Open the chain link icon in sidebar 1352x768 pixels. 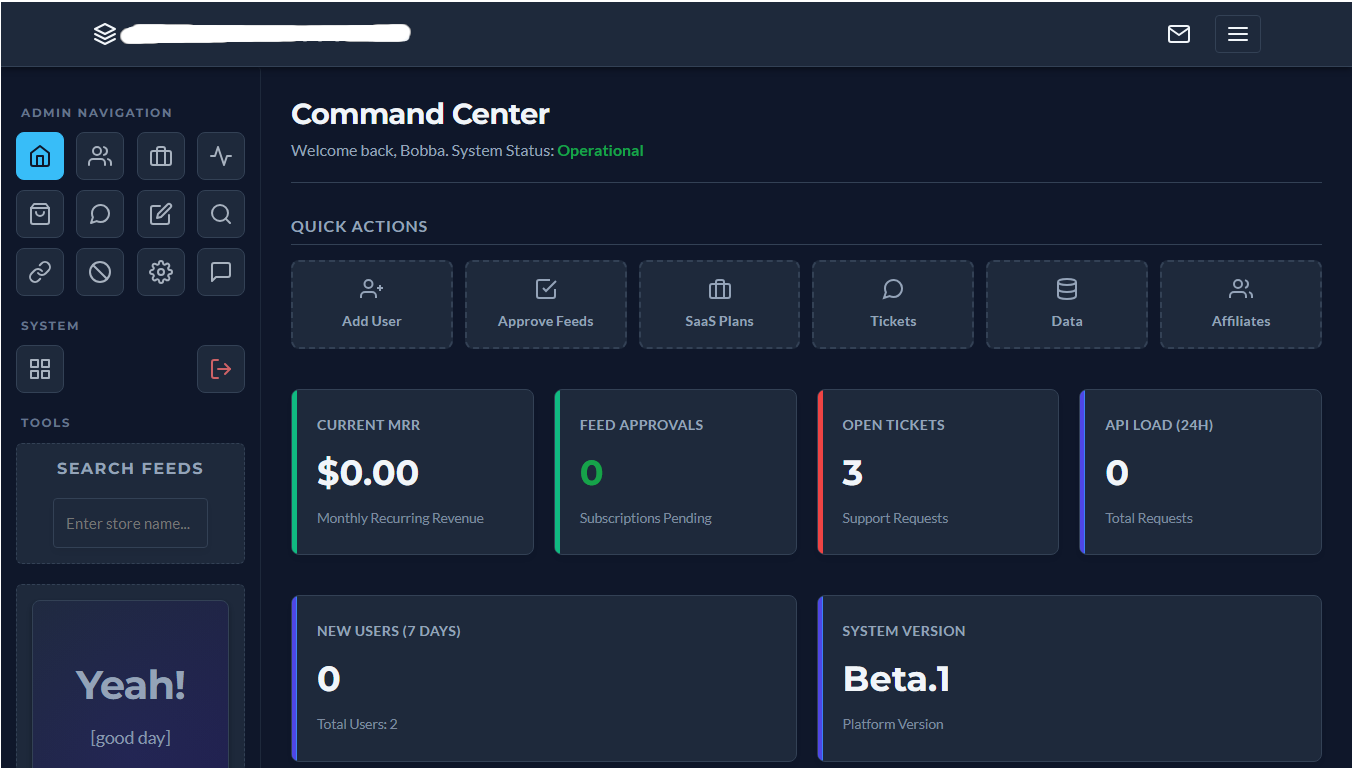click(x=40, y=272)
